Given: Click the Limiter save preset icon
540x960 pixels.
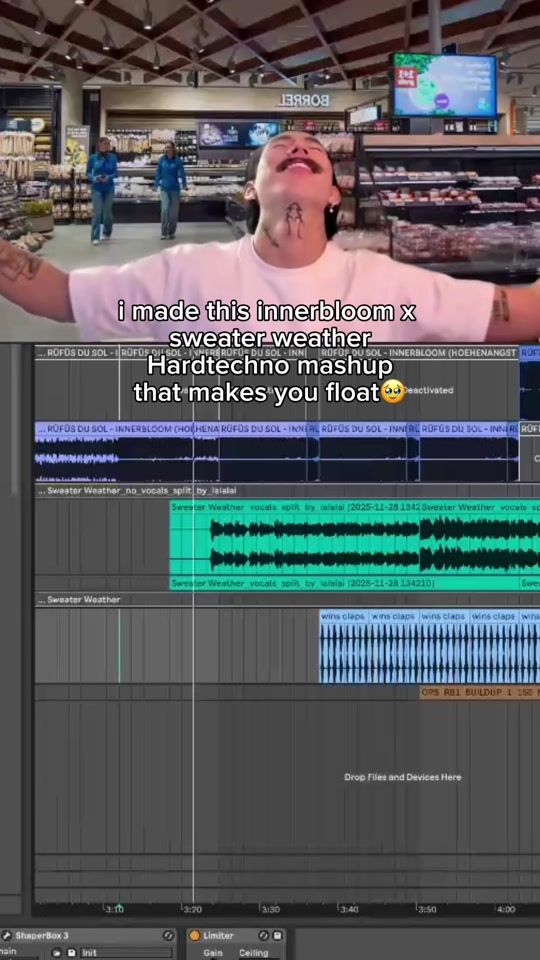Looking at the screenshot, I should pyautogui.click(x=277, y=936).
